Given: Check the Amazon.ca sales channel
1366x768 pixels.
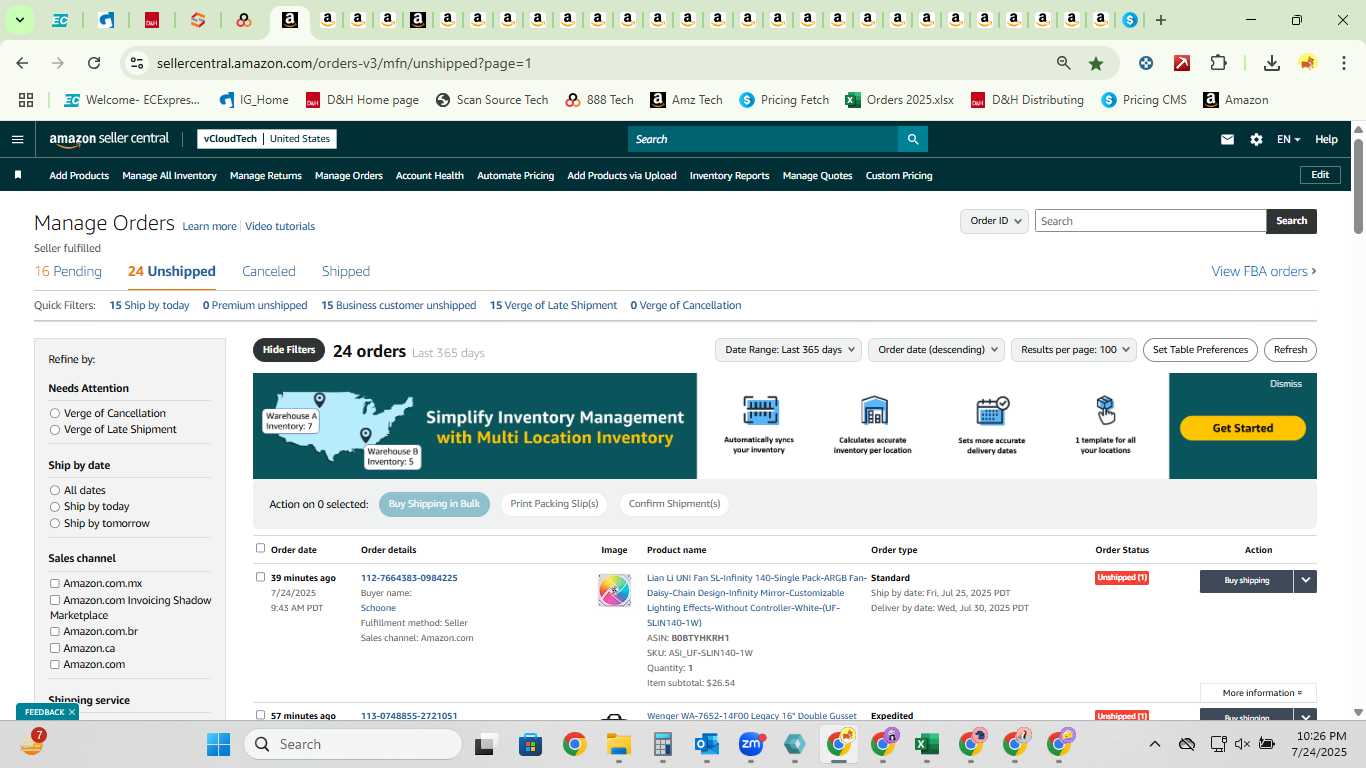Looking at the screenshot, I should [x=55, y=648].
